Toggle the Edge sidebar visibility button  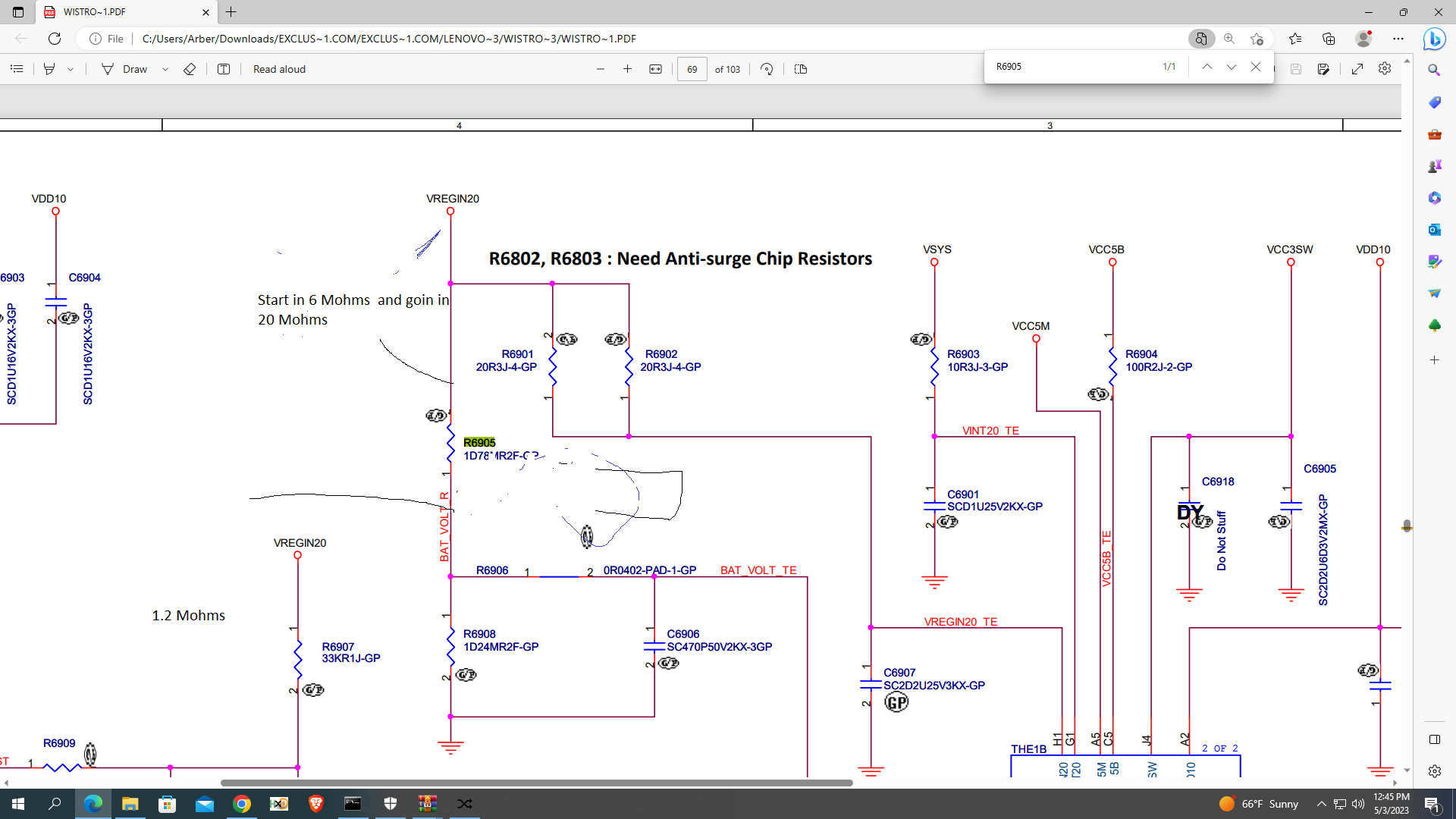[1434, 739]
